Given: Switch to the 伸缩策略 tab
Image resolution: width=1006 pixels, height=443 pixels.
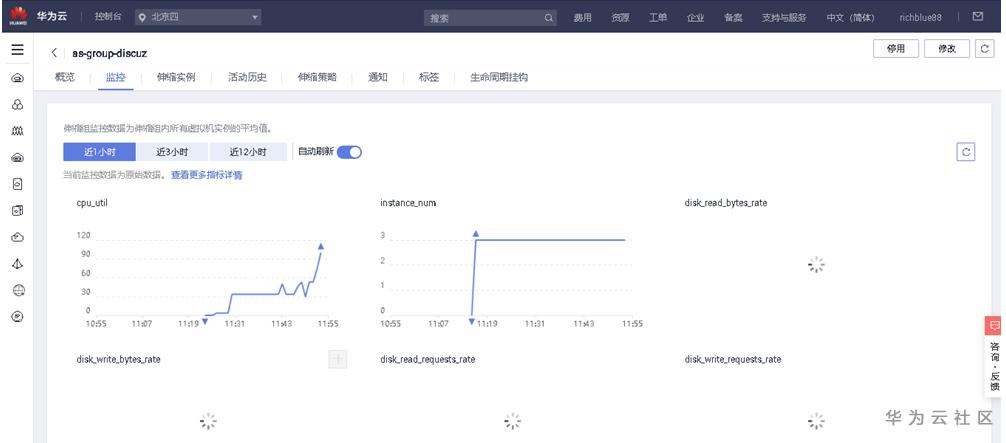Looking at the screenshot, I should 317,77.
